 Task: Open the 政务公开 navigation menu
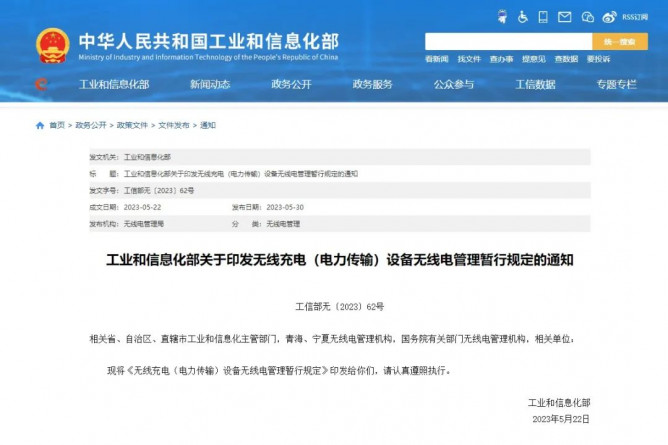pos(291,84)
